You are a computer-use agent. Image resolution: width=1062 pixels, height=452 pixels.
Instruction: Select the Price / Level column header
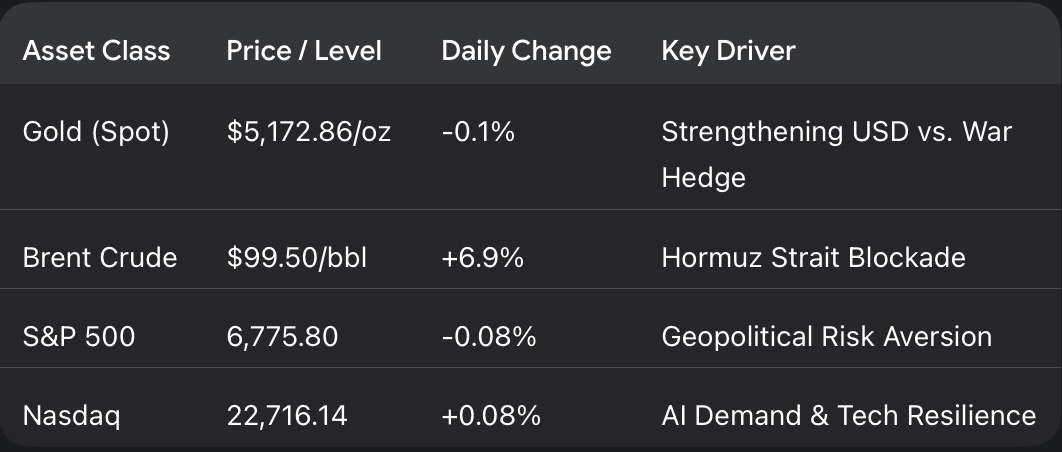(304, 51)
